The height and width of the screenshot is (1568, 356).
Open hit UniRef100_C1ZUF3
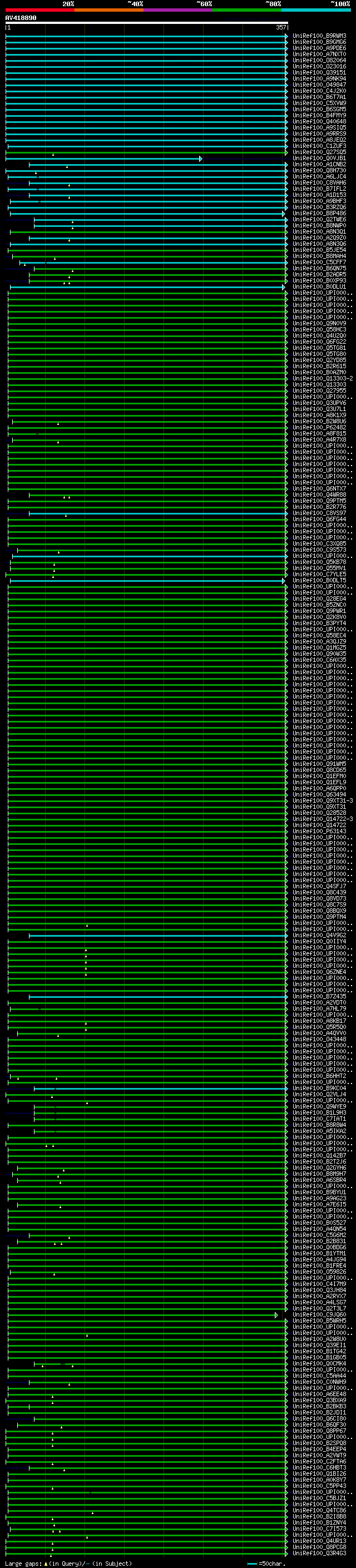pos(319,146)
